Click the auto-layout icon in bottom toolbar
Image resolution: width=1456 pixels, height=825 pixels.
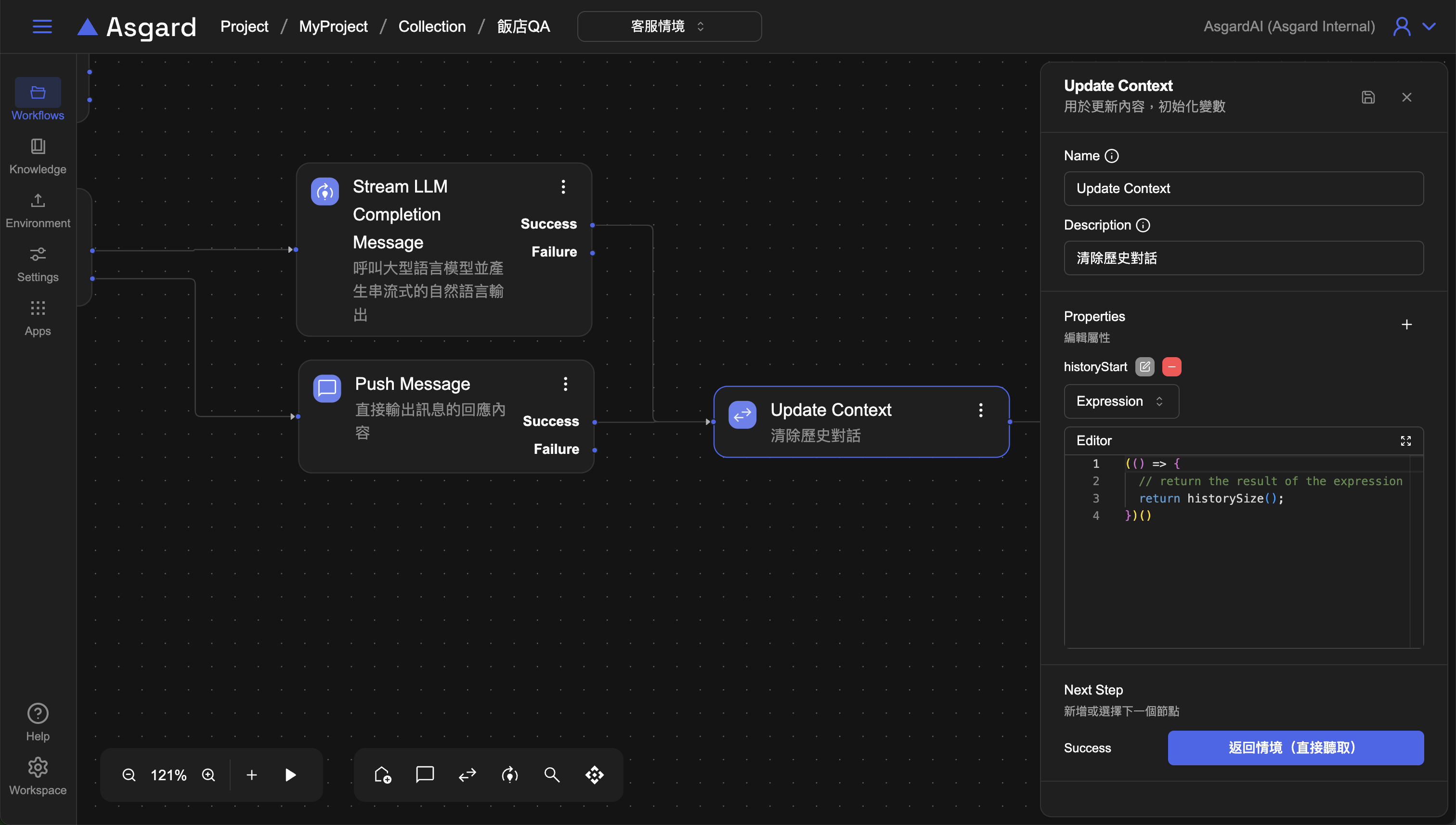pyautogui.click(x=594, y=774)
